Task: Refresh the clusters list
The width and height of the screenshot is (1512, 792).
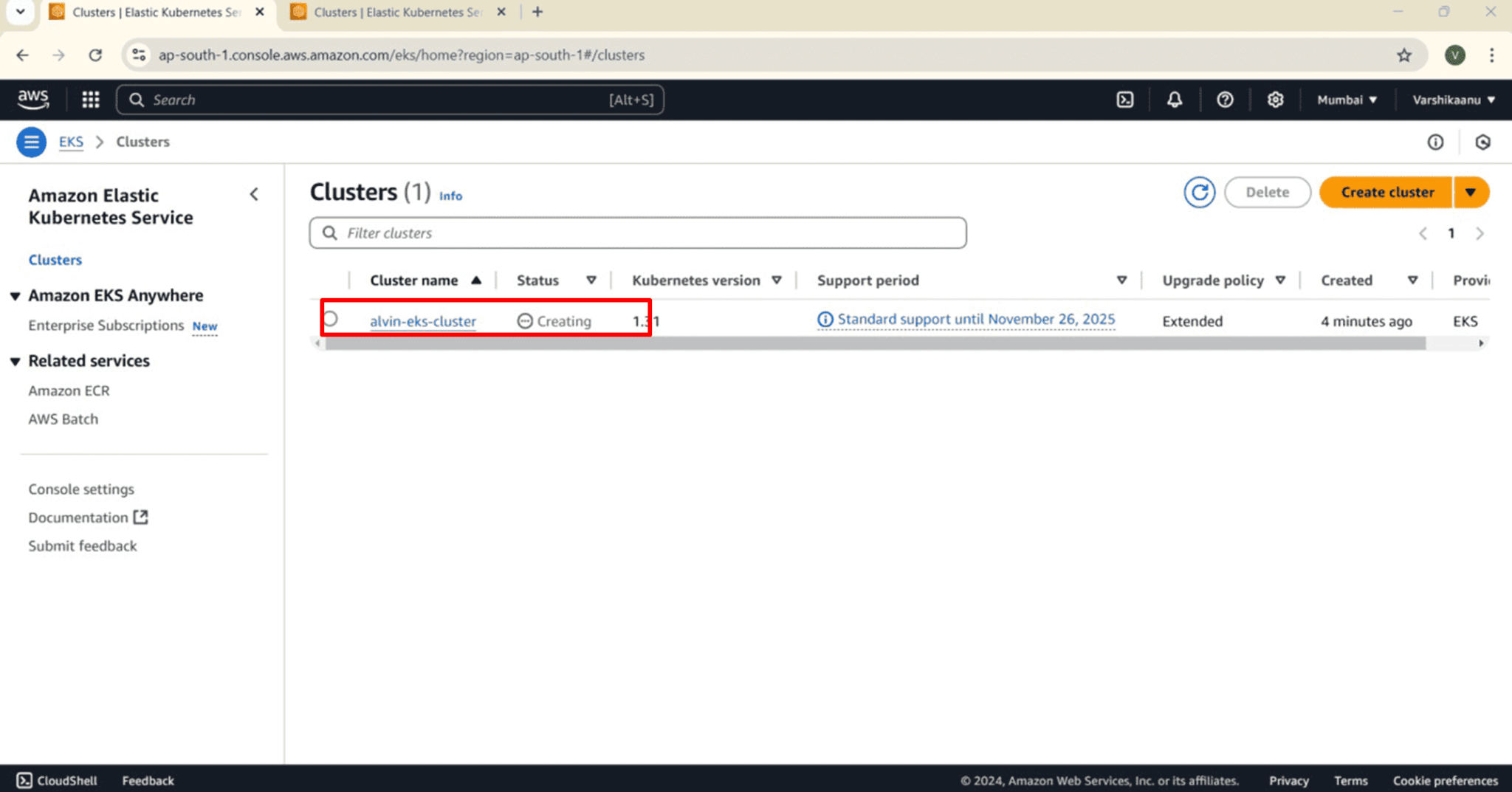Action: coord(1199,193)
